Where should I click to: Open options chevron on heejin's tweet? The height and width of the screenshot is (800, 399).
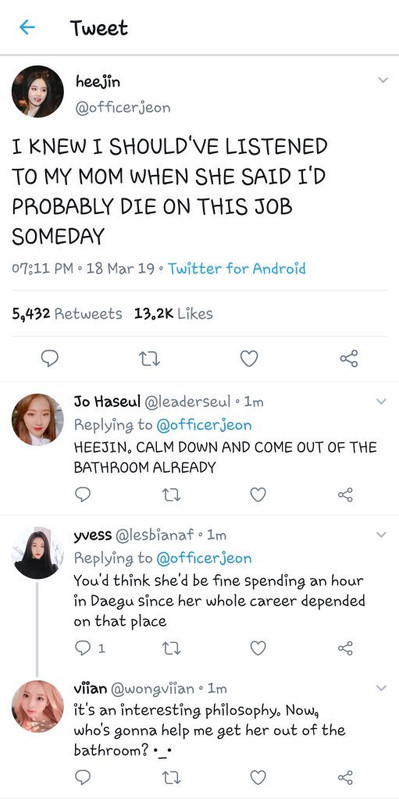(x=382, y=80)
